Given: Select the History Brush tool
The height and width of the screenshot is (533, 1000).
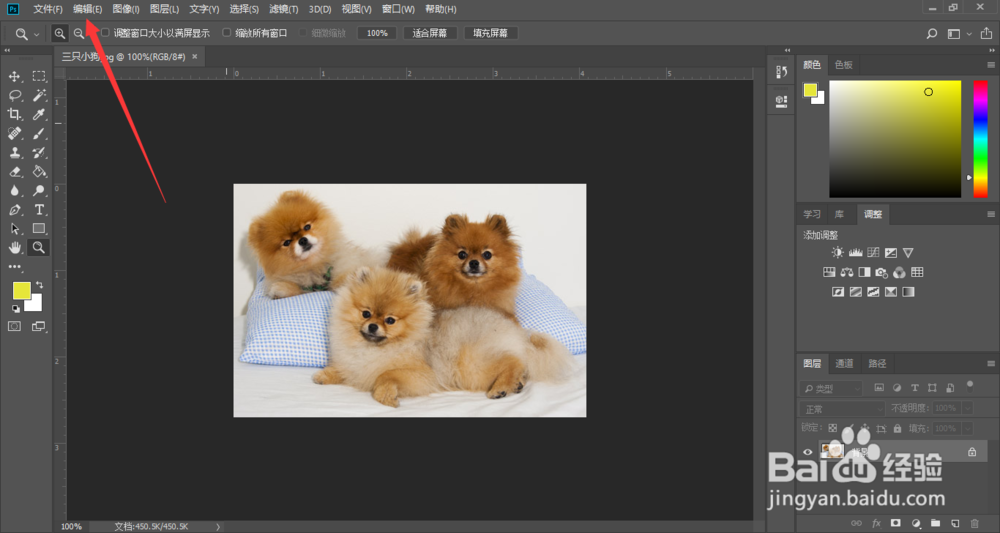Looking at the screenshot, I should point(39,153).
